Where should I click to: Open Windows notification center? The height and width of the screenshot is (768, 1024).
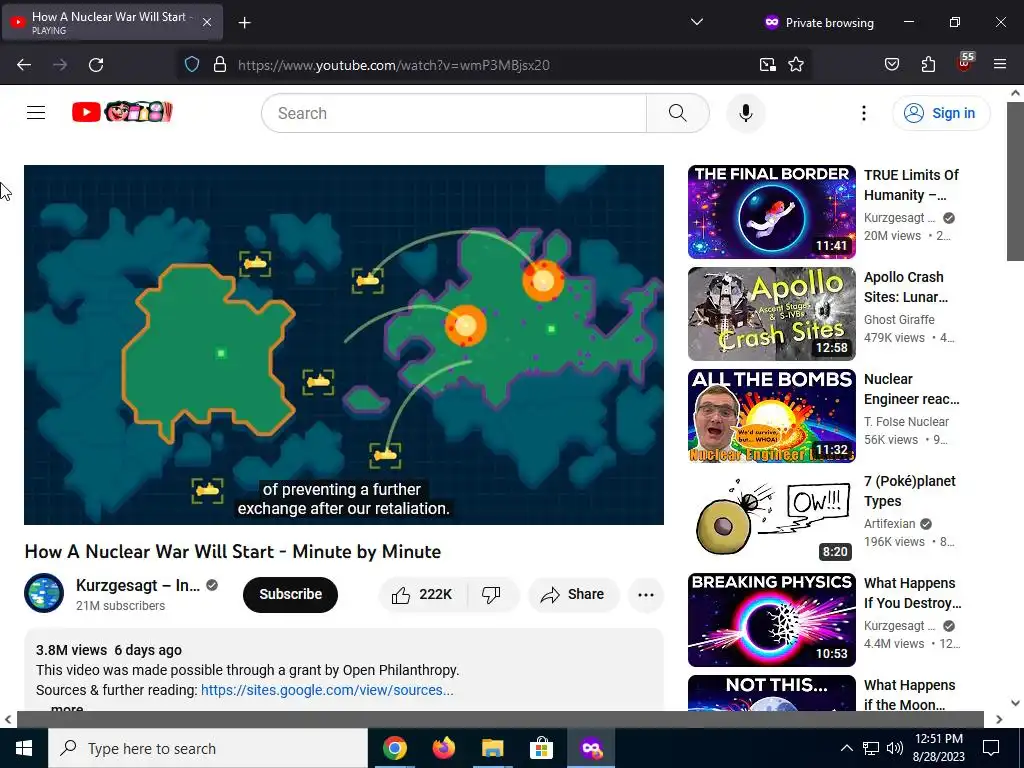[x=991, y=748]
